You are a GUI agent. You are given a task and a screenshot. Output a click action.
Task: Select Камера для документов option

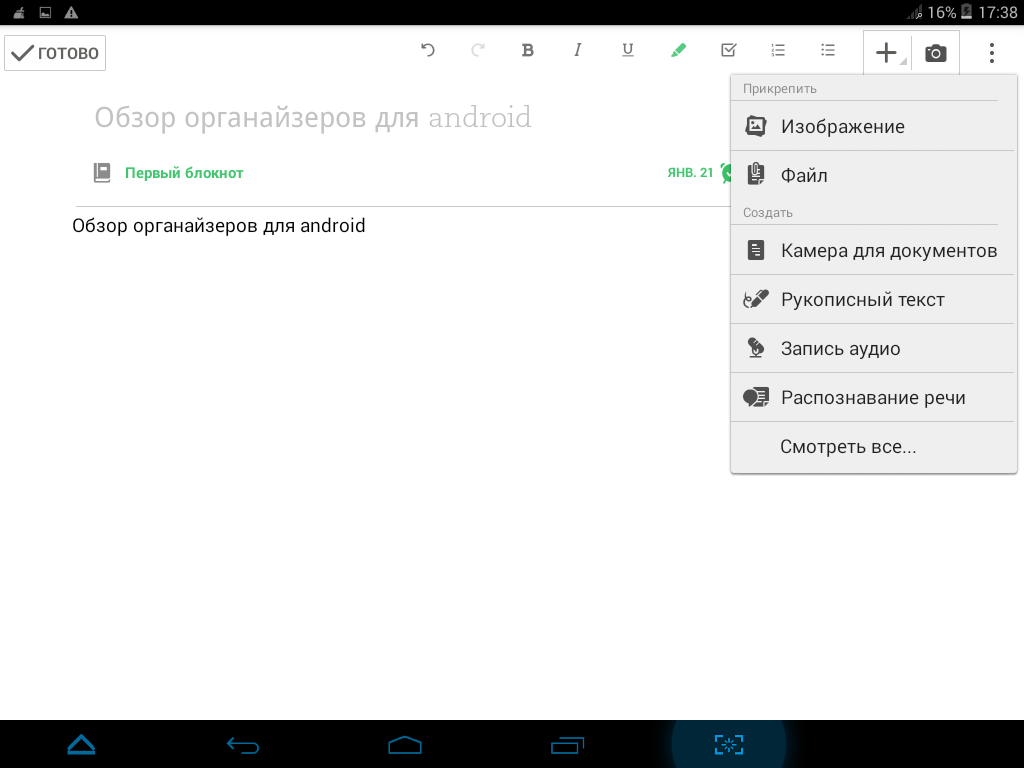pyautogui.click(x=888, y=251)
